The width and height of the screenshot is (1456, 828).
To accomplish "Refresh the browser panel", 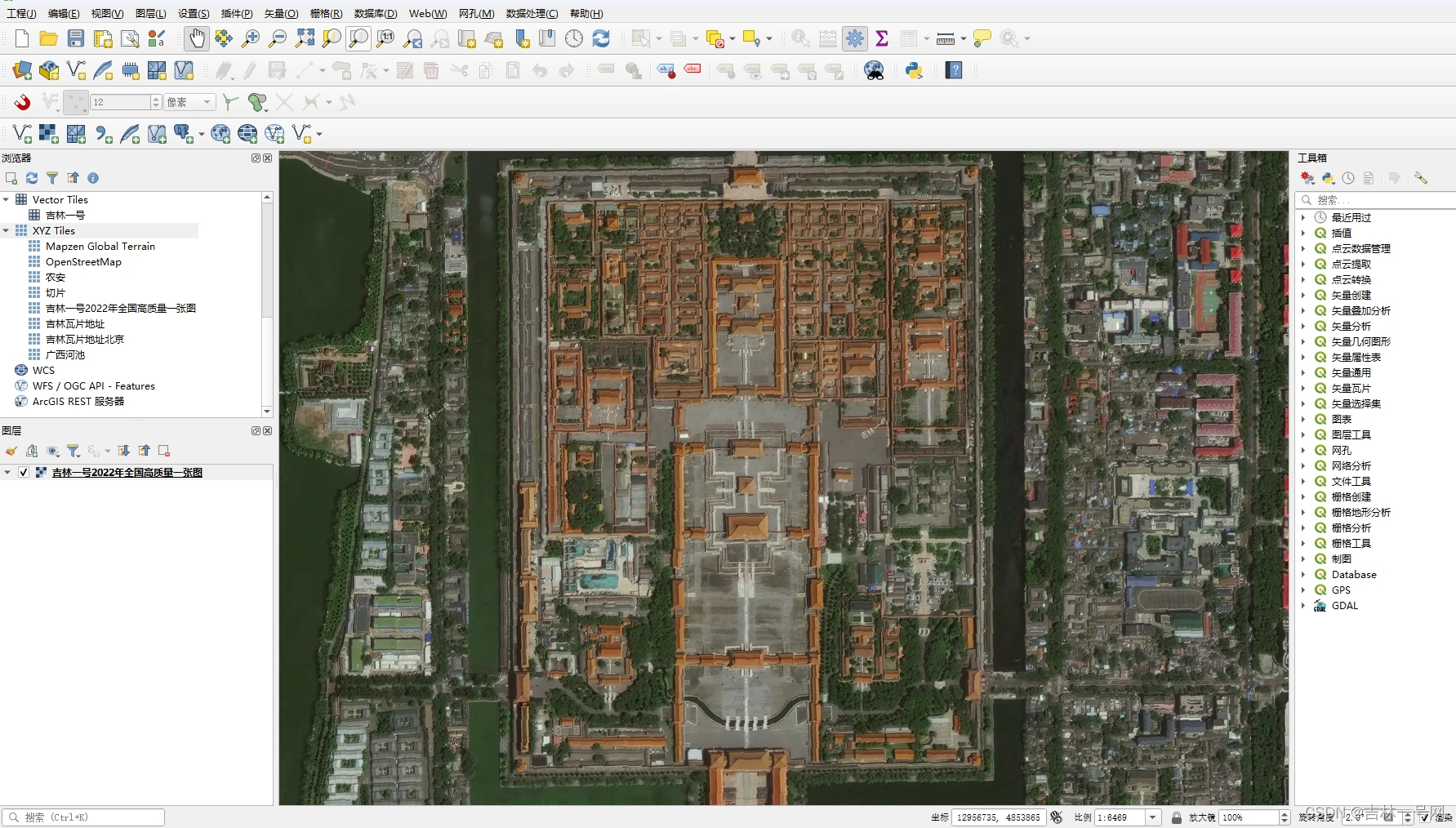I will tap(32, 178).
